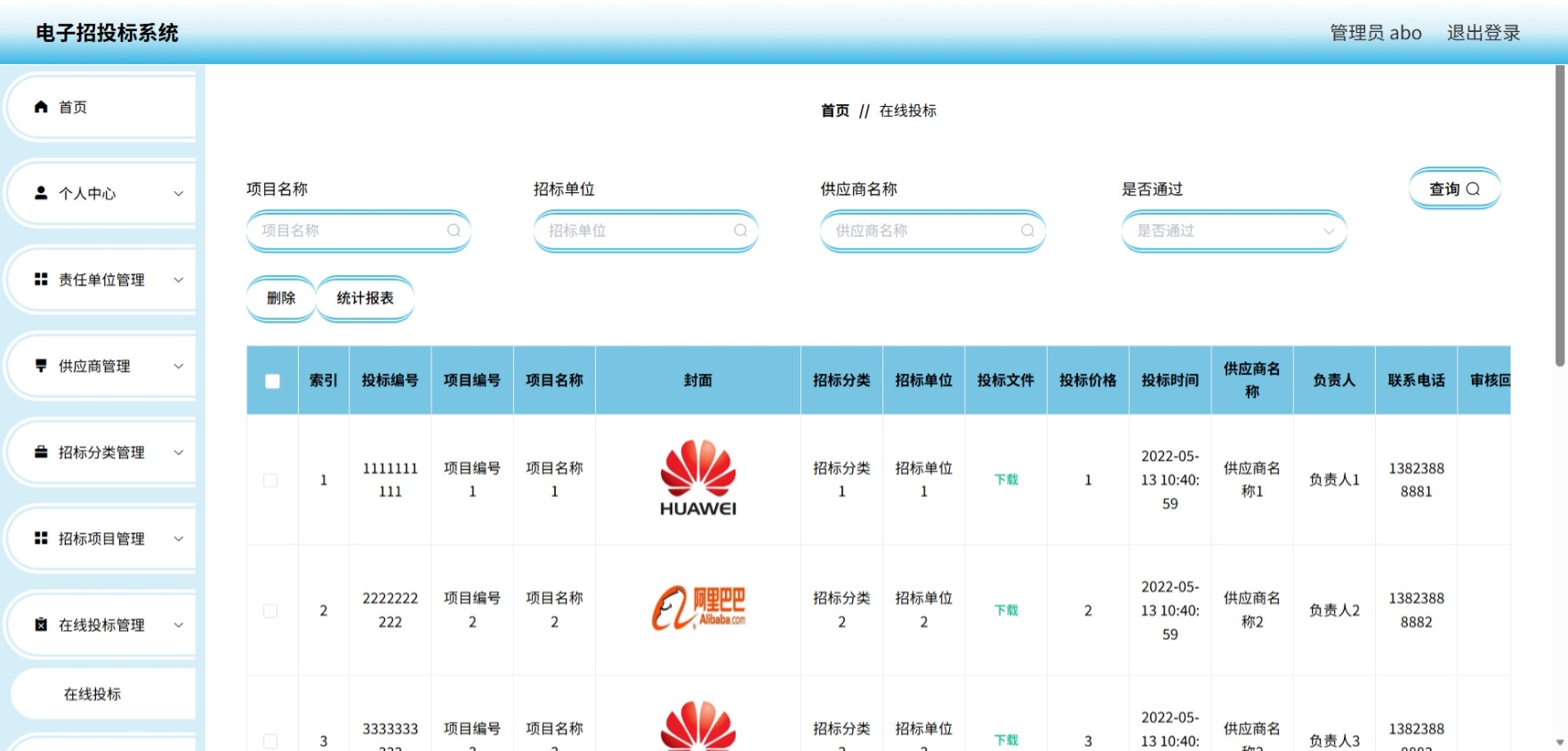The height and width of the screenshot is (751, 1568).
Task: Click the grid icon for 责任单位管理
Action: (x=41, y=279)
